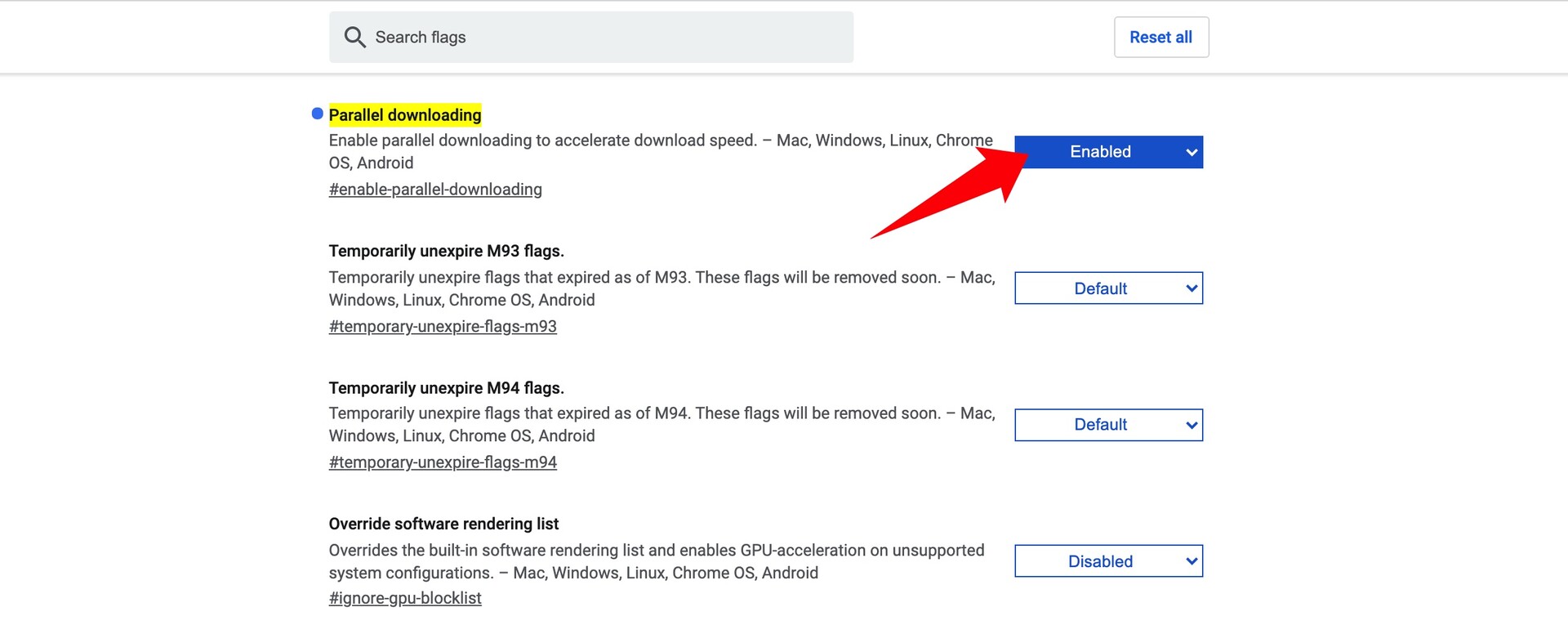Open the Parallel downloading Enabled dropdown
Screen dimensions: 1568x625
(1108, 152)
